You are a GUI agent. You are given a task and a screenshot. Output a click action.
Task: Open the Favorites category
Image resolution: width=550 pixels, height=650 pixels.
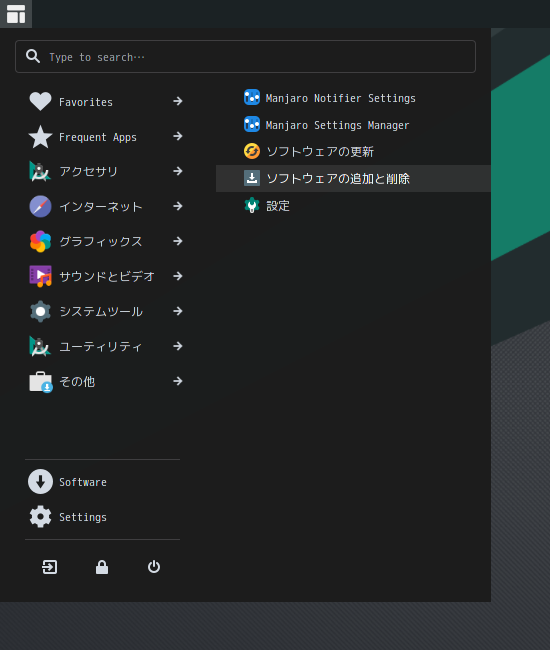pos(86,102)
